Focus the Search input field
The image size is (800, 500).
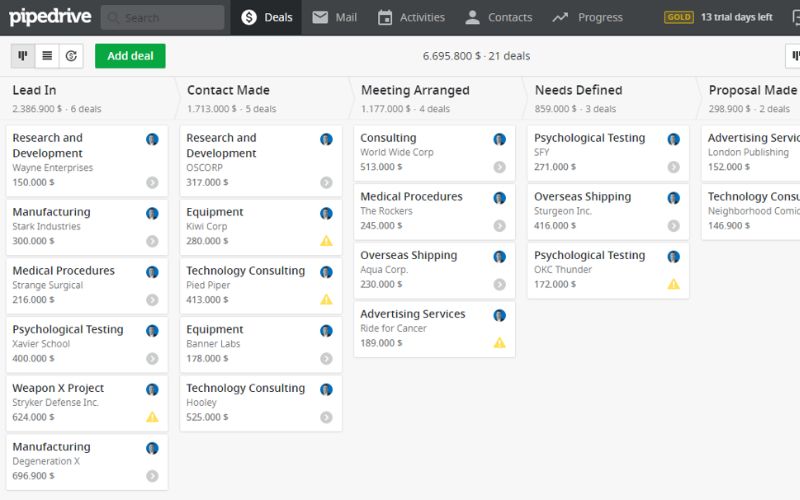point(162,17)
